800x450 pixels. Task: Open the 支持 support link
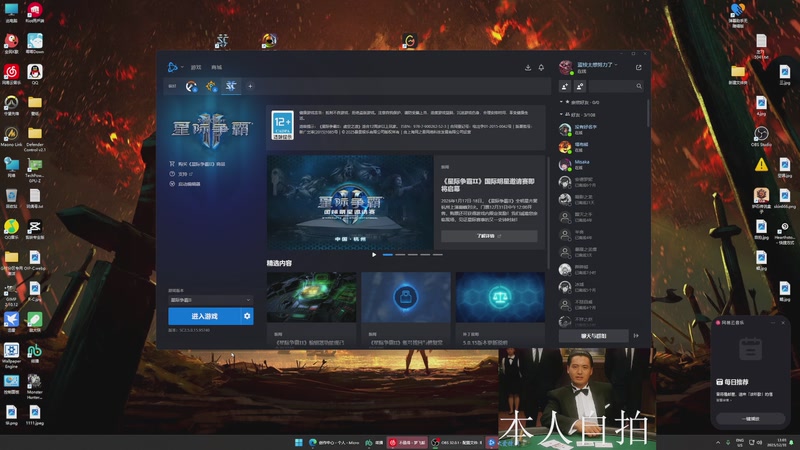point(181,174)
